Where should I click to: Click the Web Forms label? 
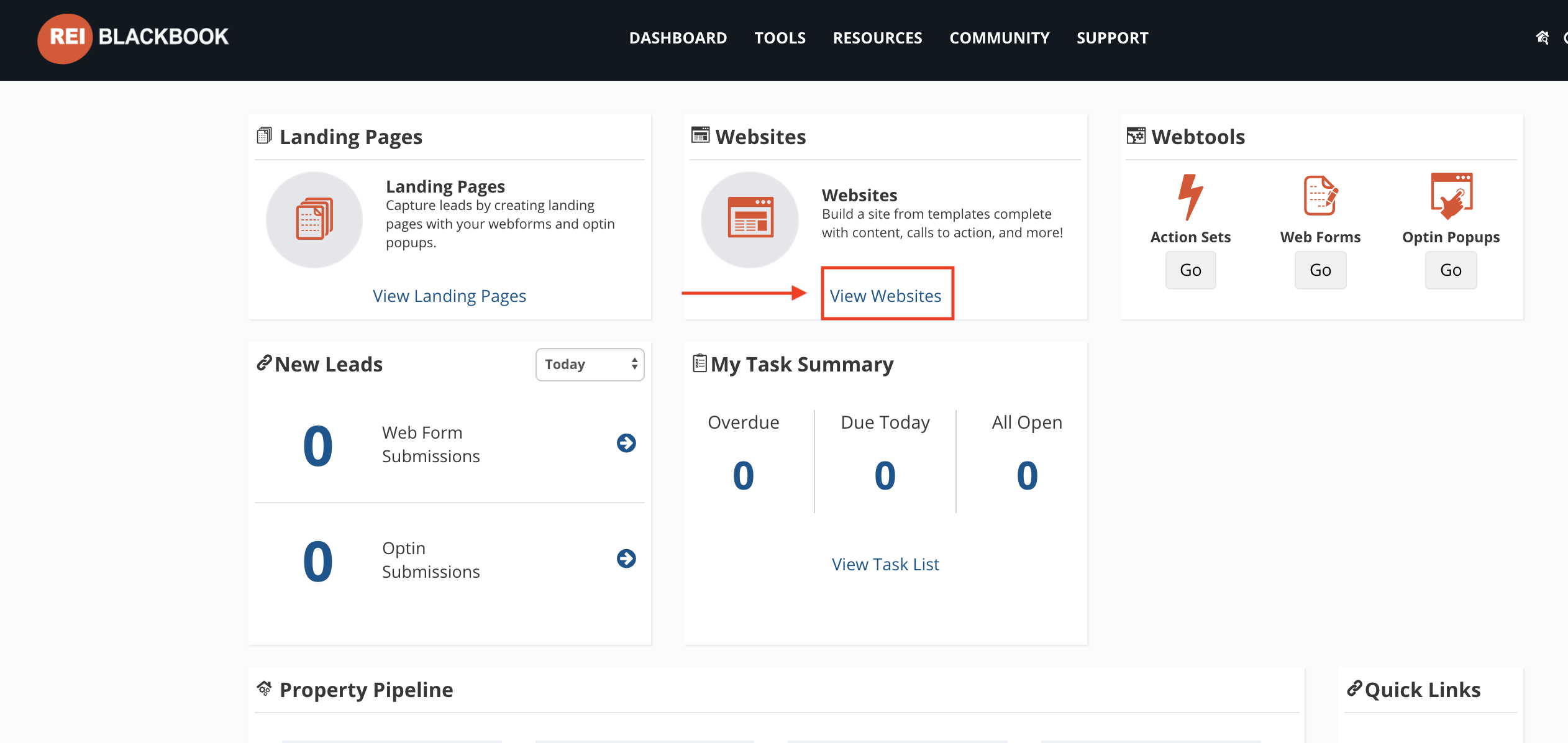tap(1320, 237)
